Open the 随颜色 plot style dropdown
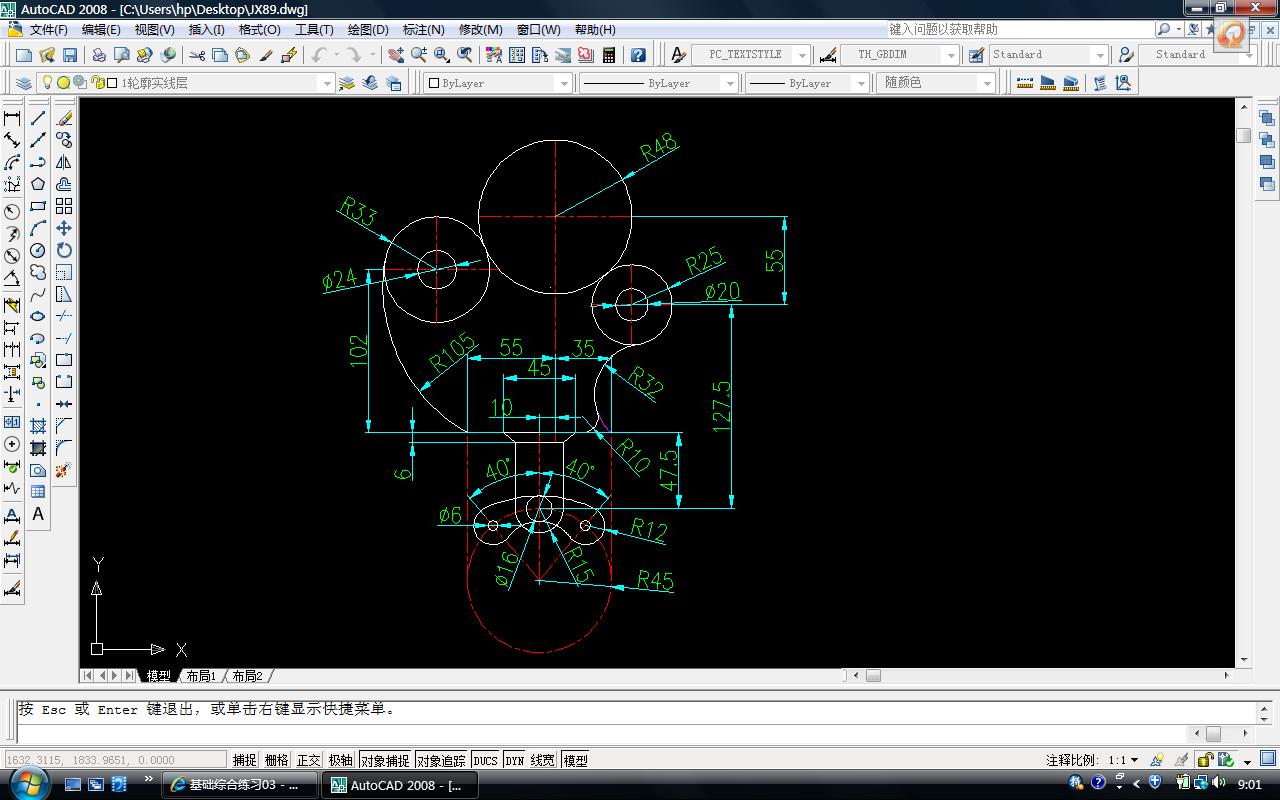The height and width of the screenshot is (800, 1280). tap(937, 83)
